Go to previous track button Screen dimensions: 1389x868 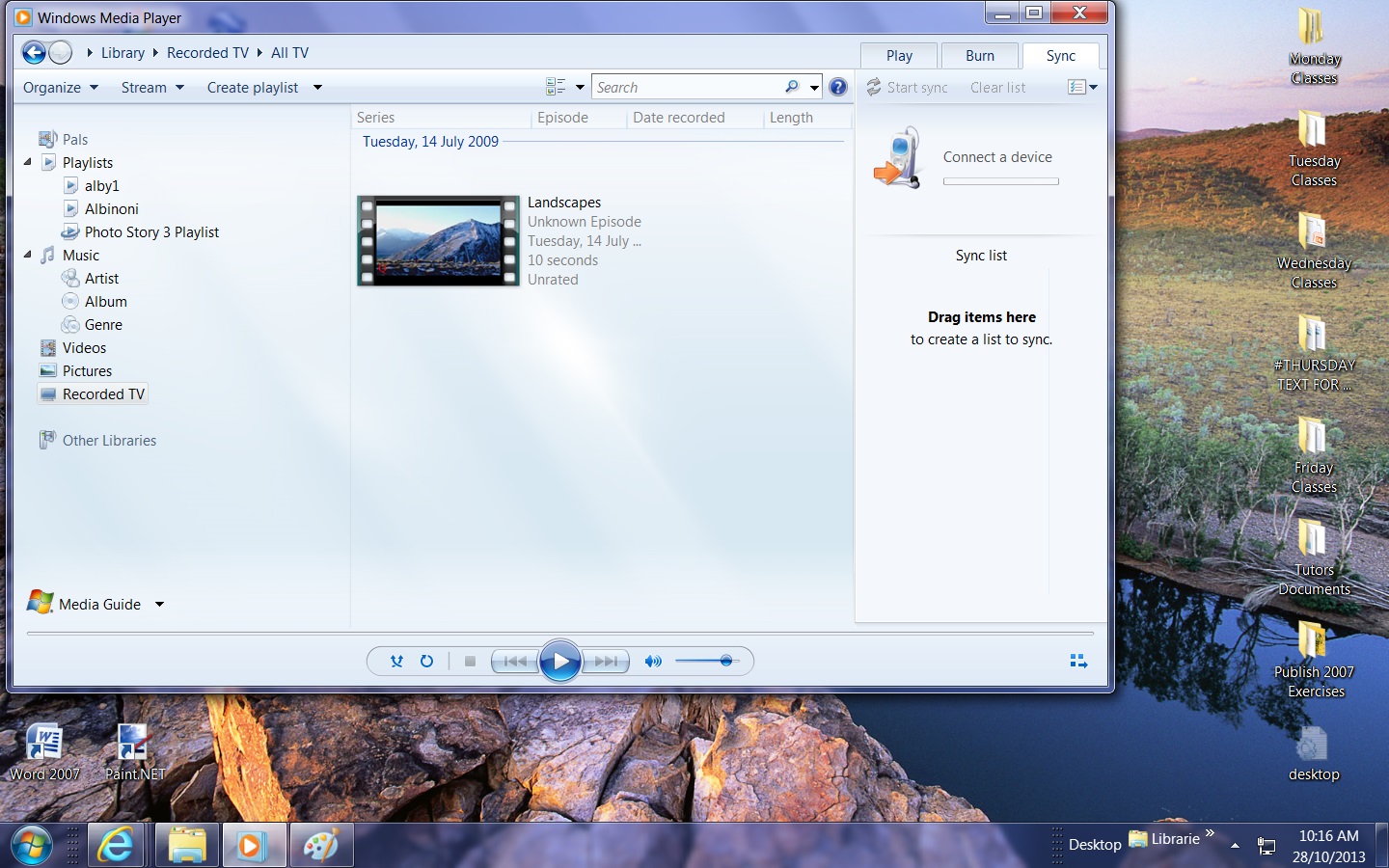coord(514,662)
